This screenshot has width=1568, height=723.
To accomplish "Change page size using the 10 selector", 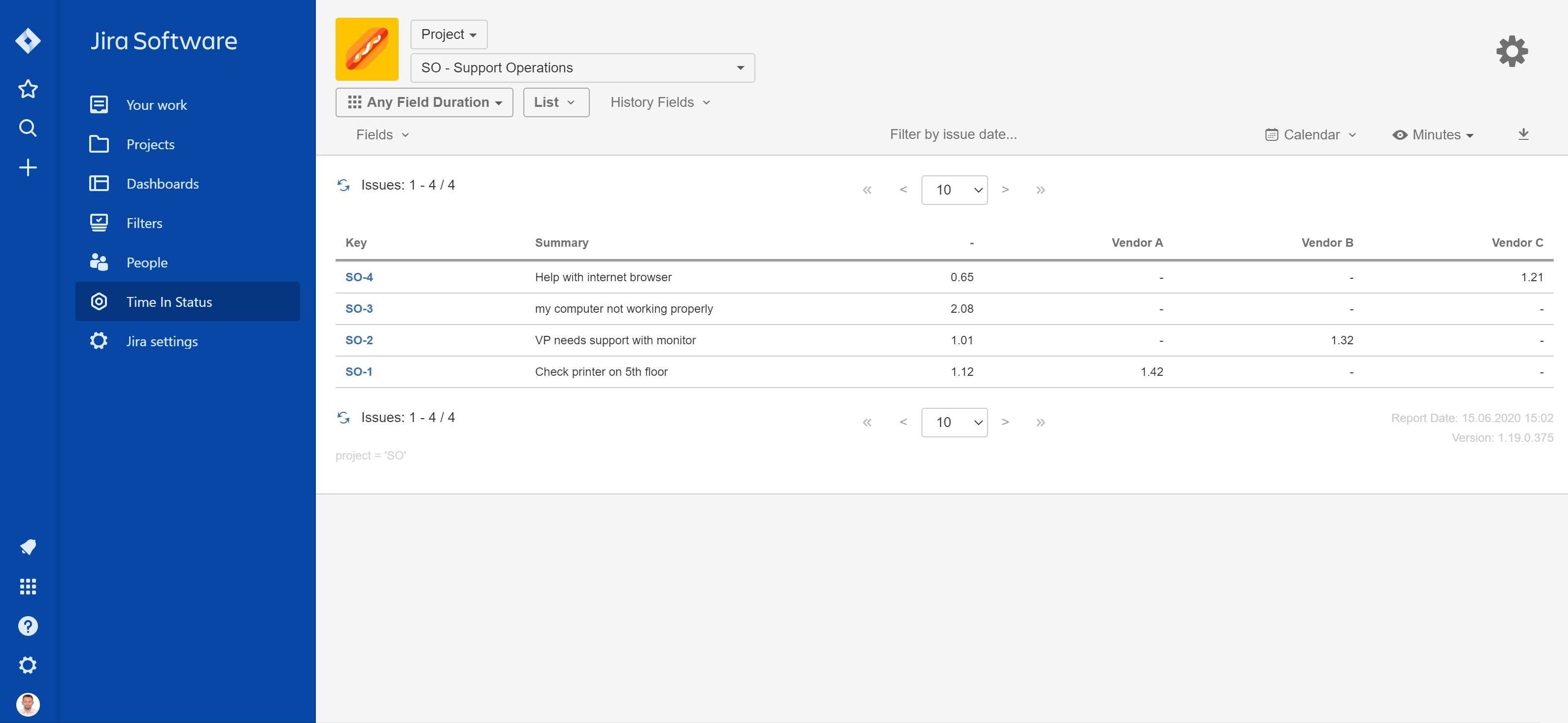I will 954,189.
